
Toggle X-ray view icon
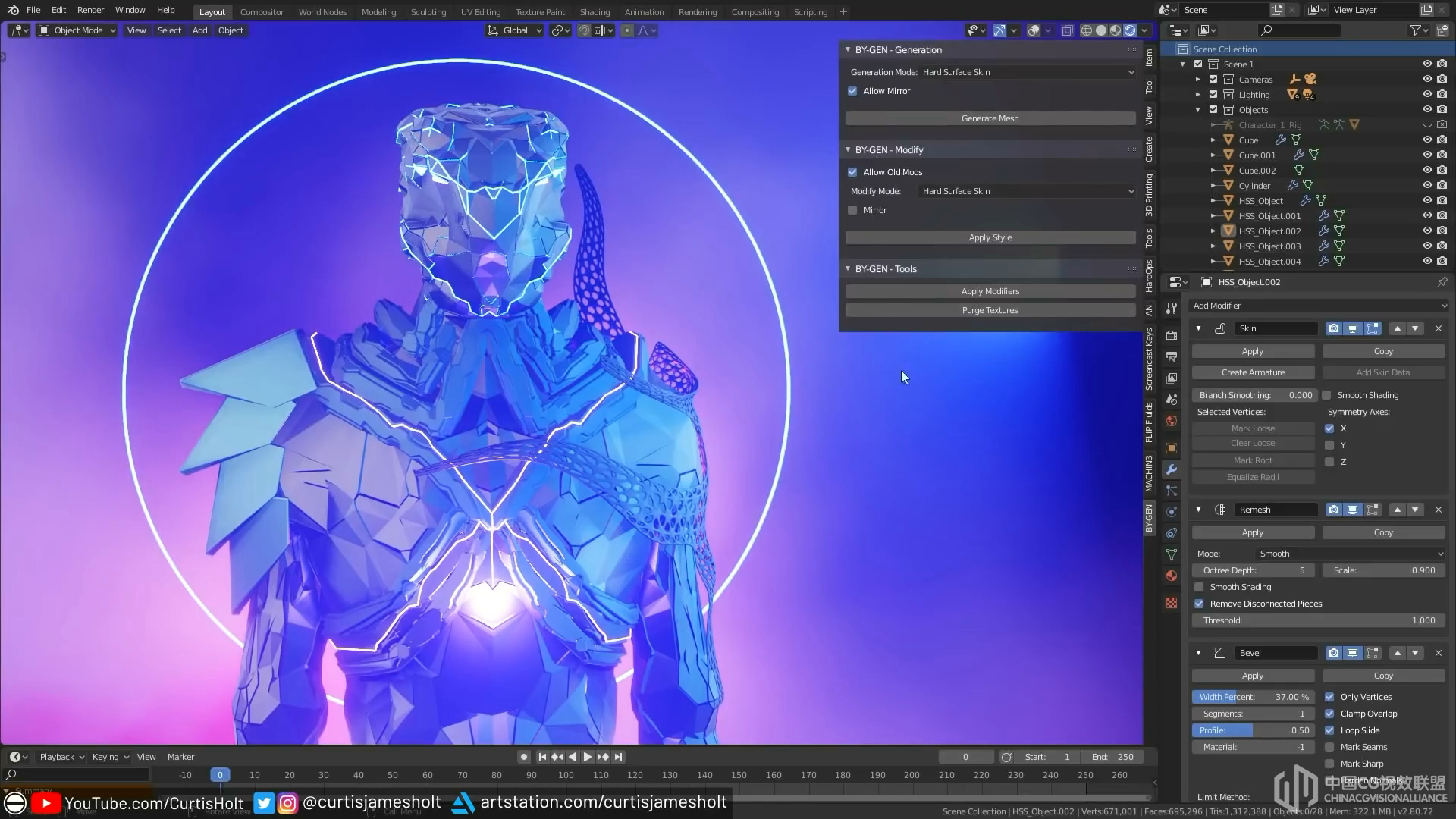pos(1067,30)
